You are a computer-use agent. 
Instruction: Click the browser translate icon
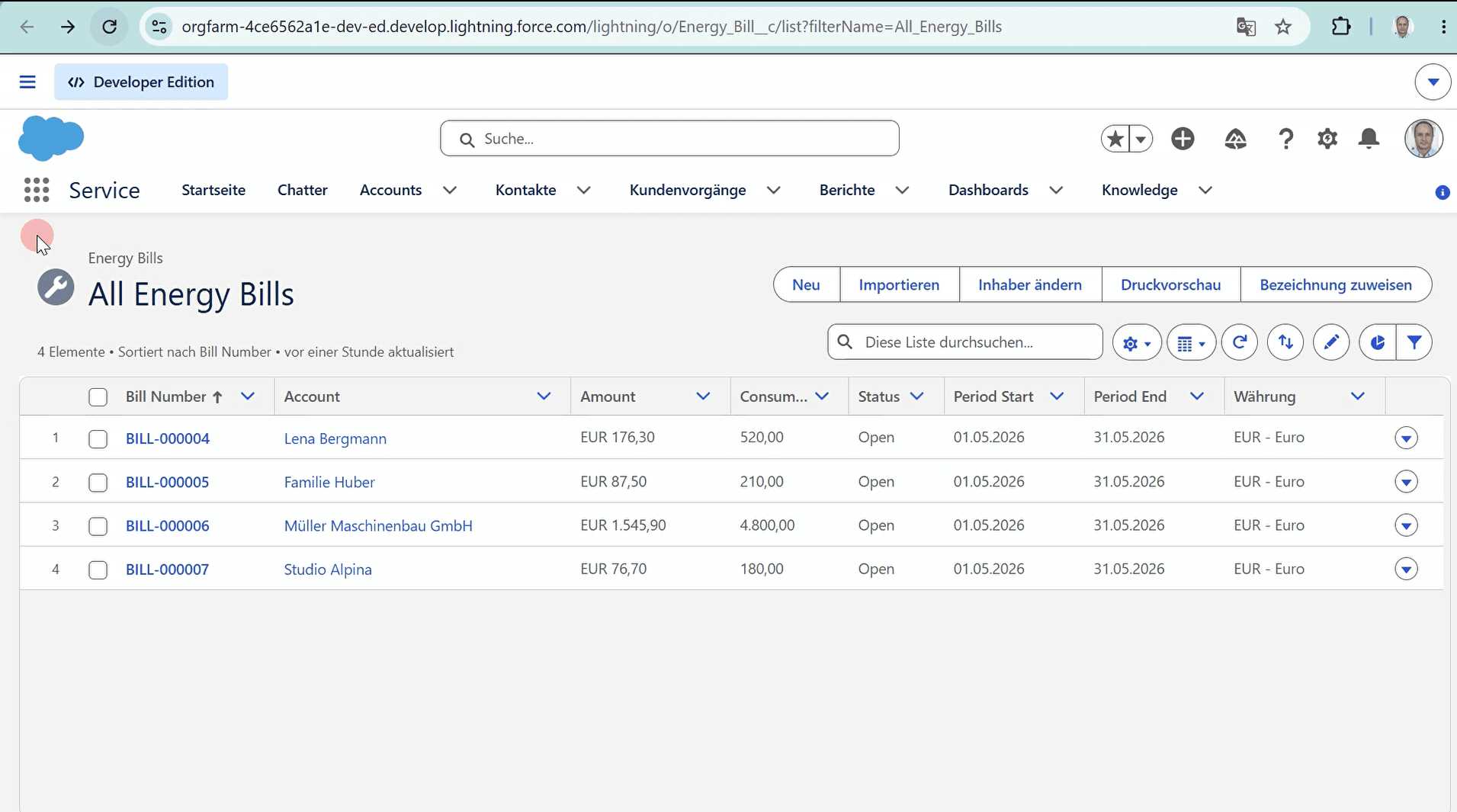click(1246, 27)
